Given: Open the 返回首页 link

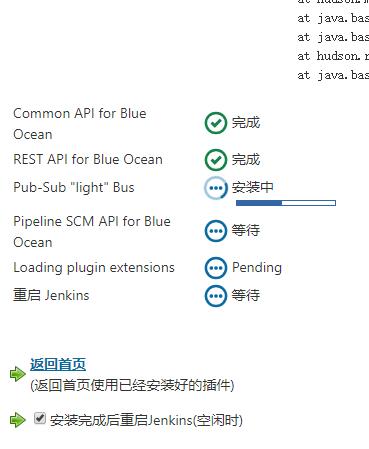Looking at the screenshot, I should coord(58,365).
